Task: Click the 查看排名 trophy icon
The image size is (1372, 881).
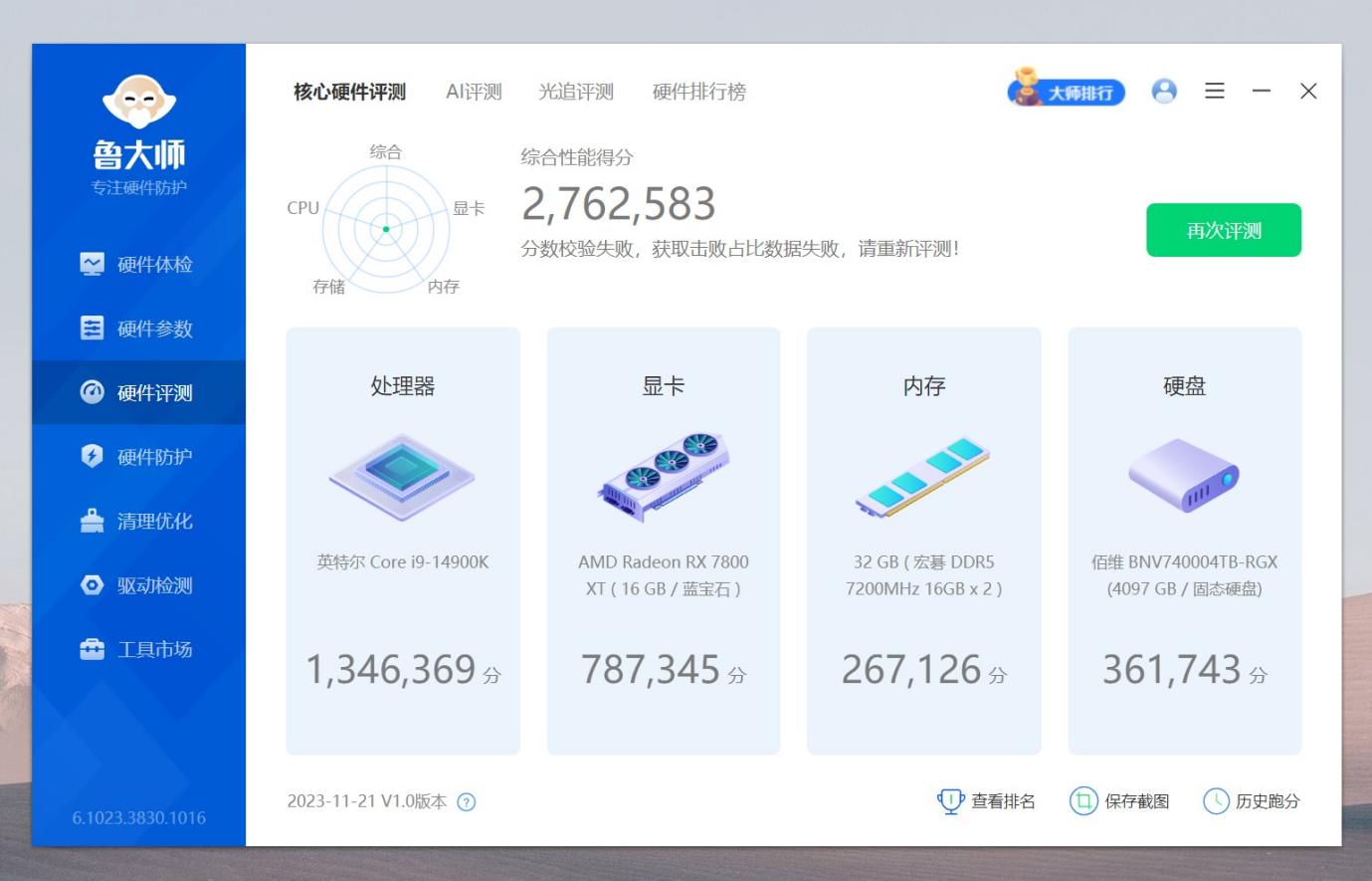Action: pos(950,801)
